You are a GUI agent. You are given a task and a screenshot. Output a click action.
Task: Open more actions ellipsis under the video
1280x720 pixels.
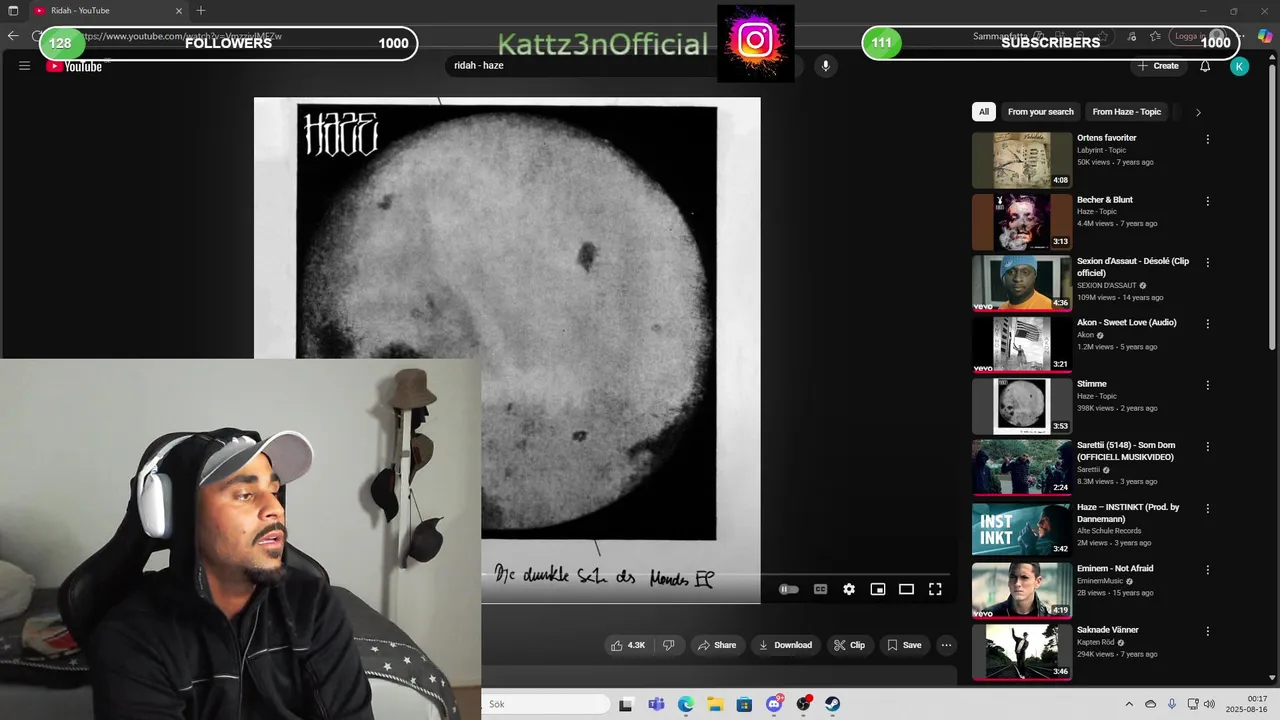click(x=946, y=645)
